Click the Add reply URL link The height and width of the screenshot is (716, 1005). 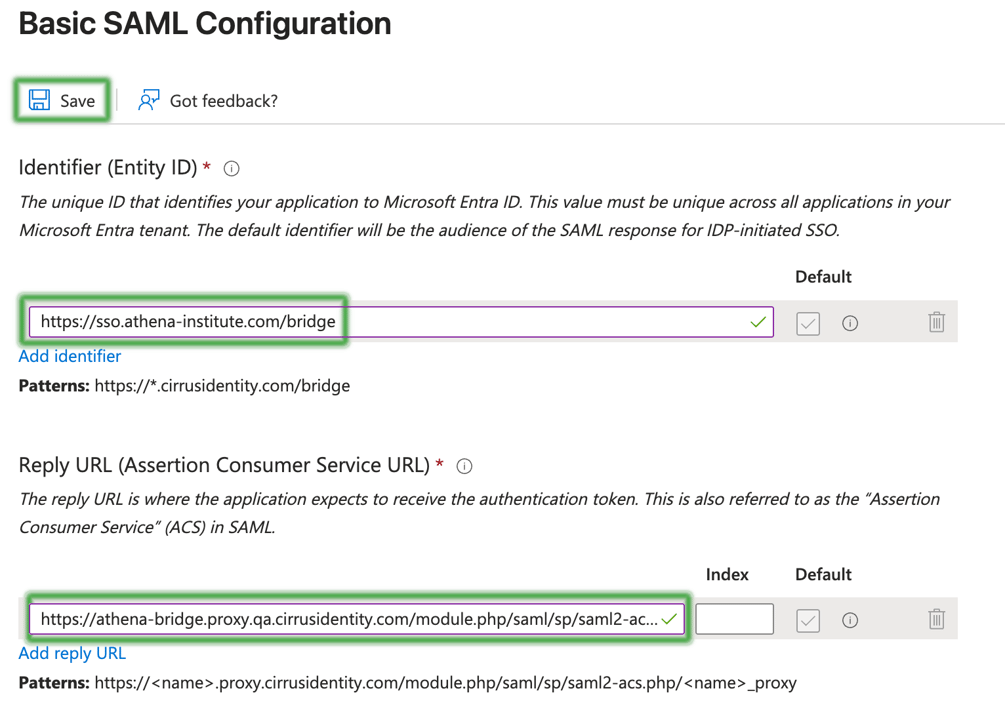[72, 653]
